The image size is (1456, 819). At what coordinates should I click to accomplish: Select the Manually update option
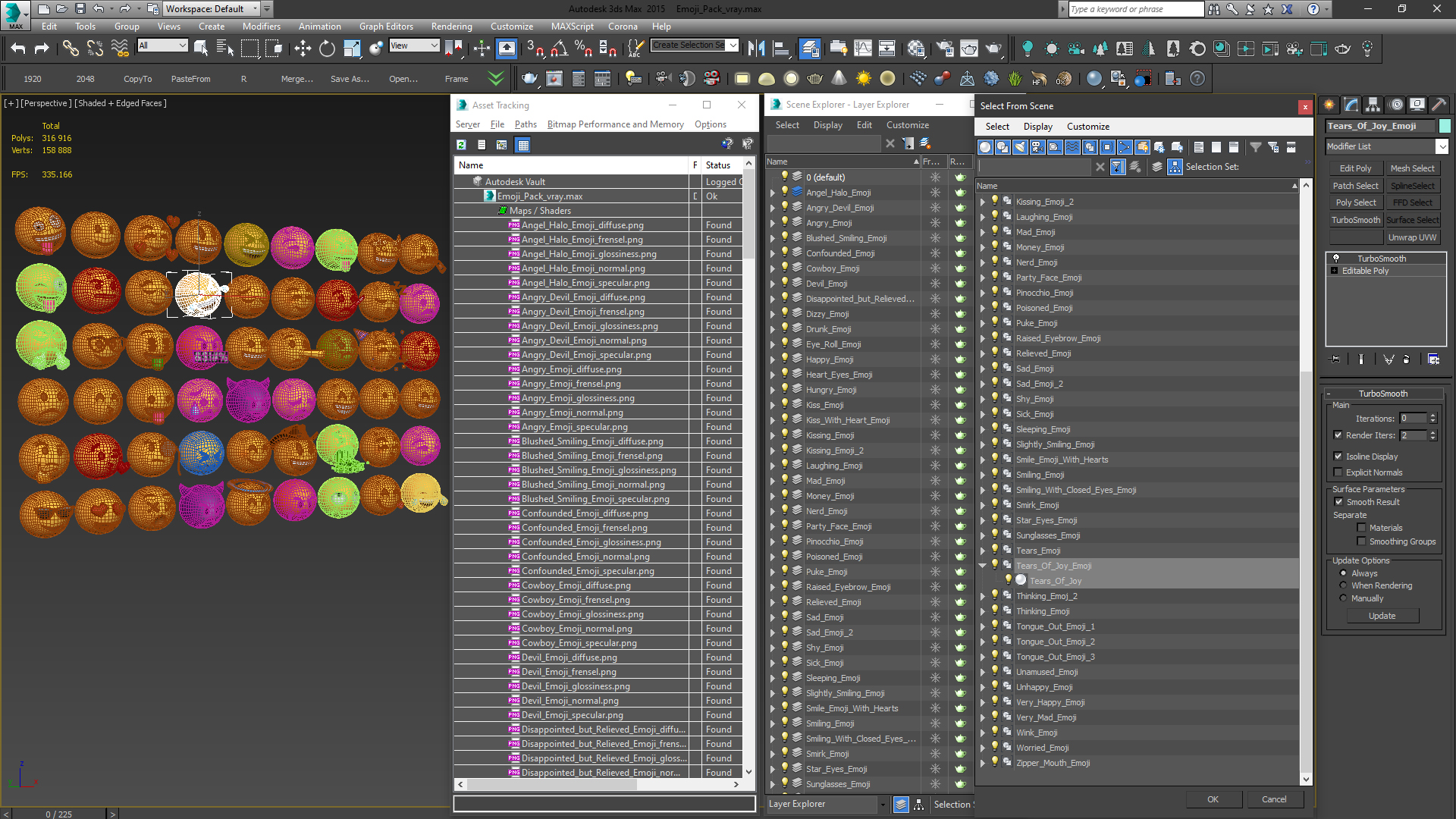[x=1343, y=598]
